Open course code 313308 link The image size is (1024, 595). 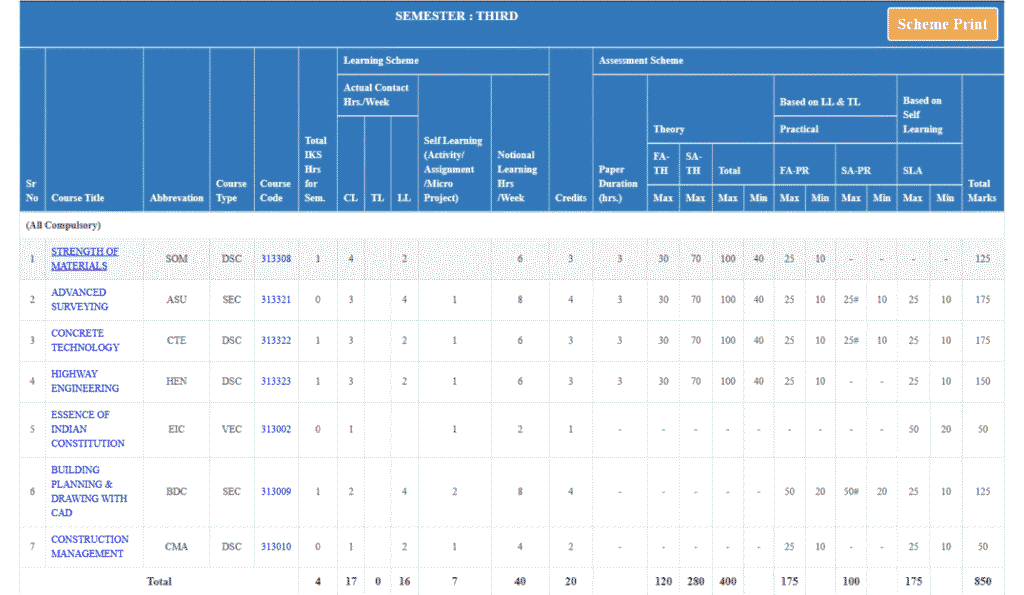click(276, 259)
